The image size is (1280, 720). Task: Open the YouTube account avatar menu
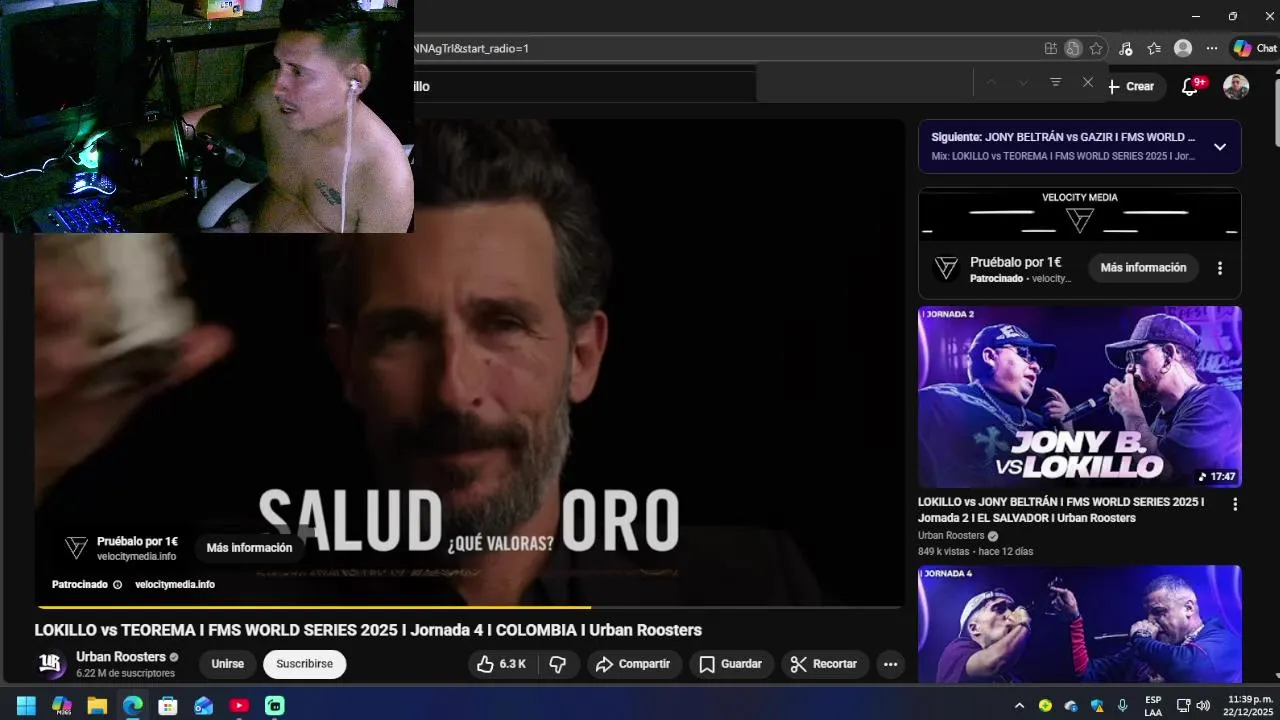[1236, 86]
